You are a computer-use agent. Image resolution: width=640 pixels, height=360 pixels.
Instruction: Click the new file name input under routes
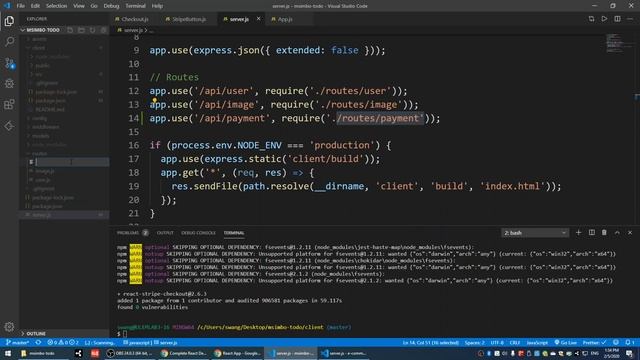(72, 162)
